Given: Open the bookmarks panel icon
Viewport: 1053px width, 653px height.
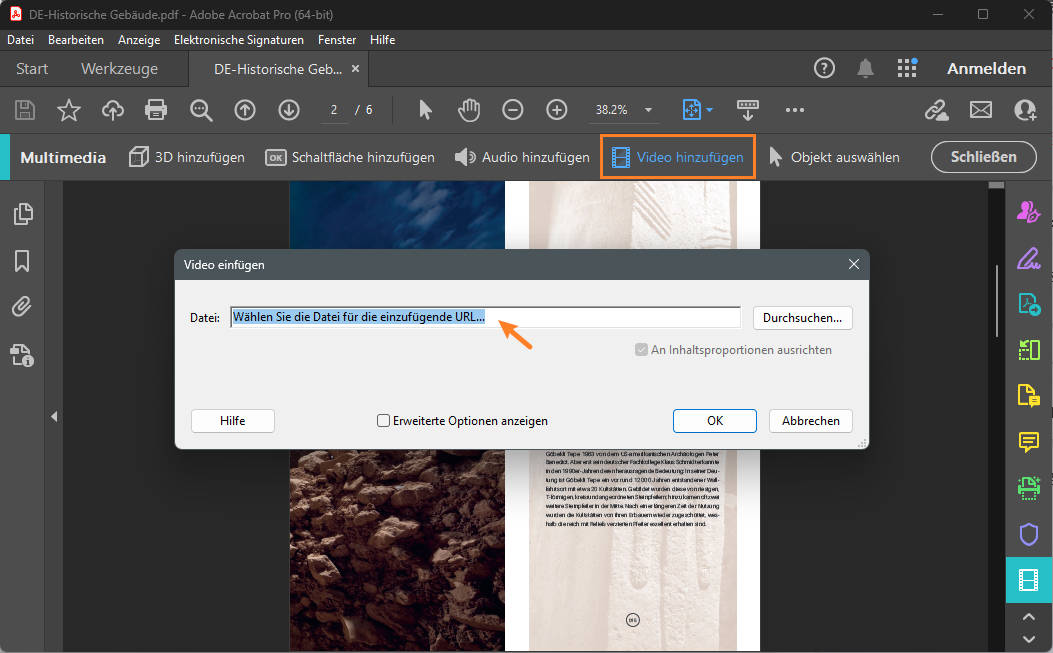Looking at the screenshot, I should [x=22, y=261].
